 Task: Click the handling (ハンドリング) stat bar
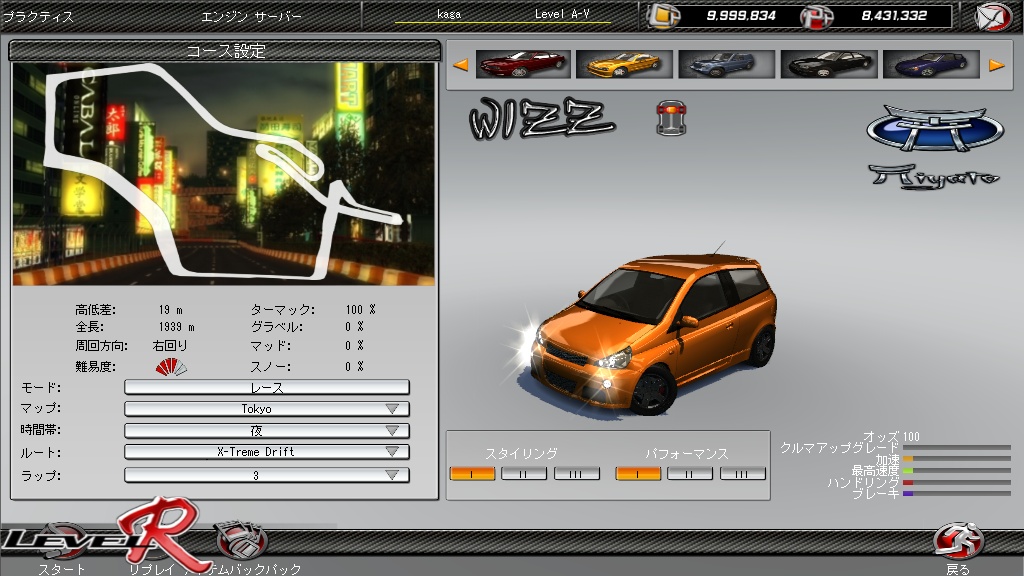tap(957, 483)
